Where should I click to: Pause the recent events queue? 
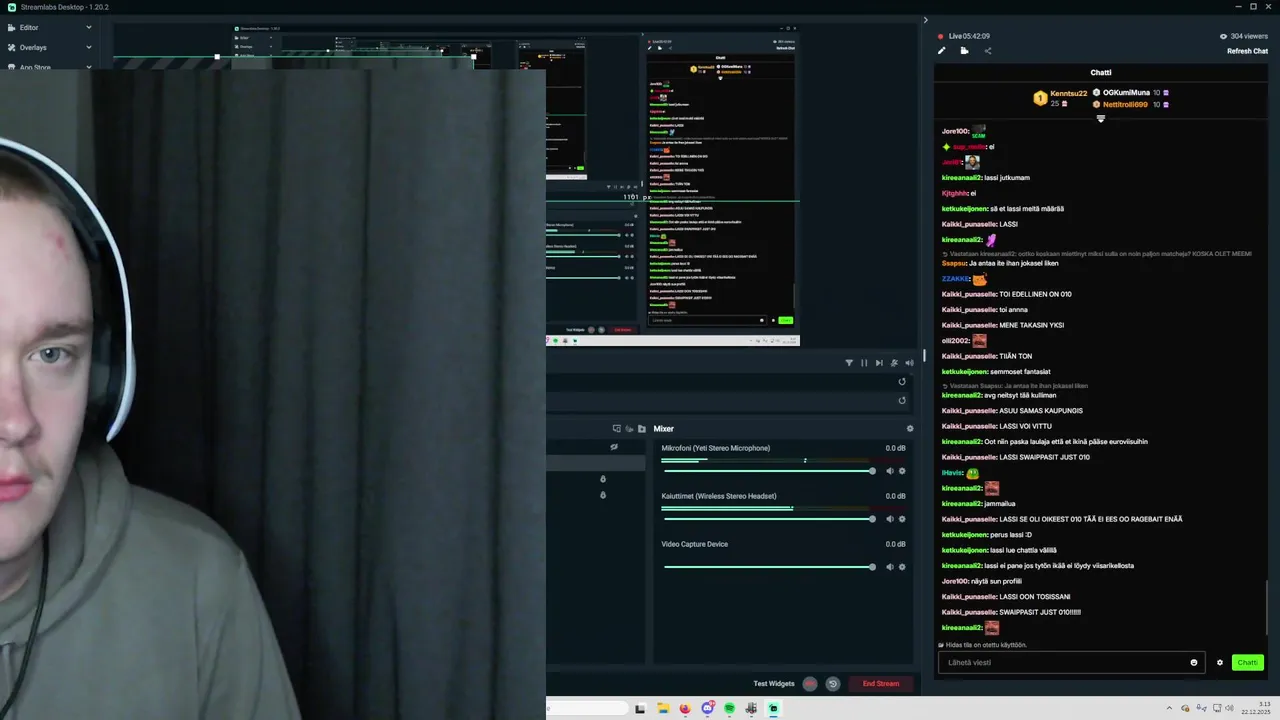[864, 363]
